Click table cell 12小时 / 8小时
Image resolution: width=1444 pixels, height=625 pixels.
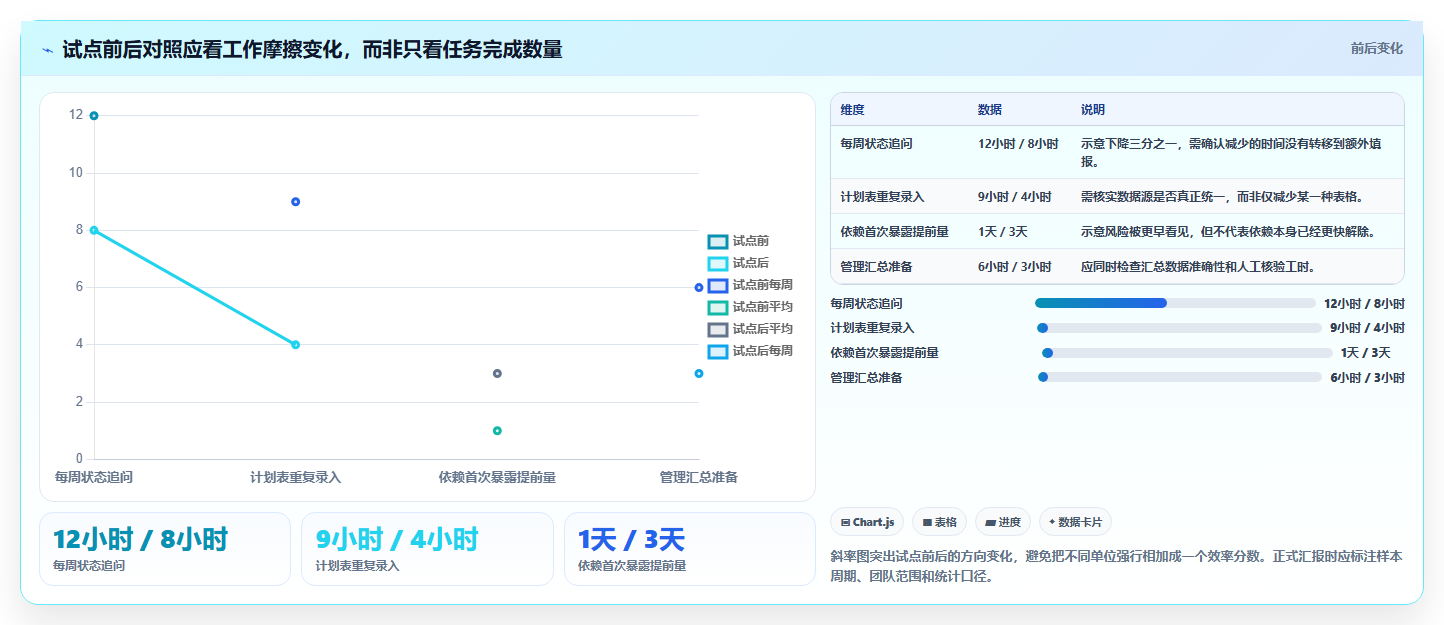pos(1018,144)
